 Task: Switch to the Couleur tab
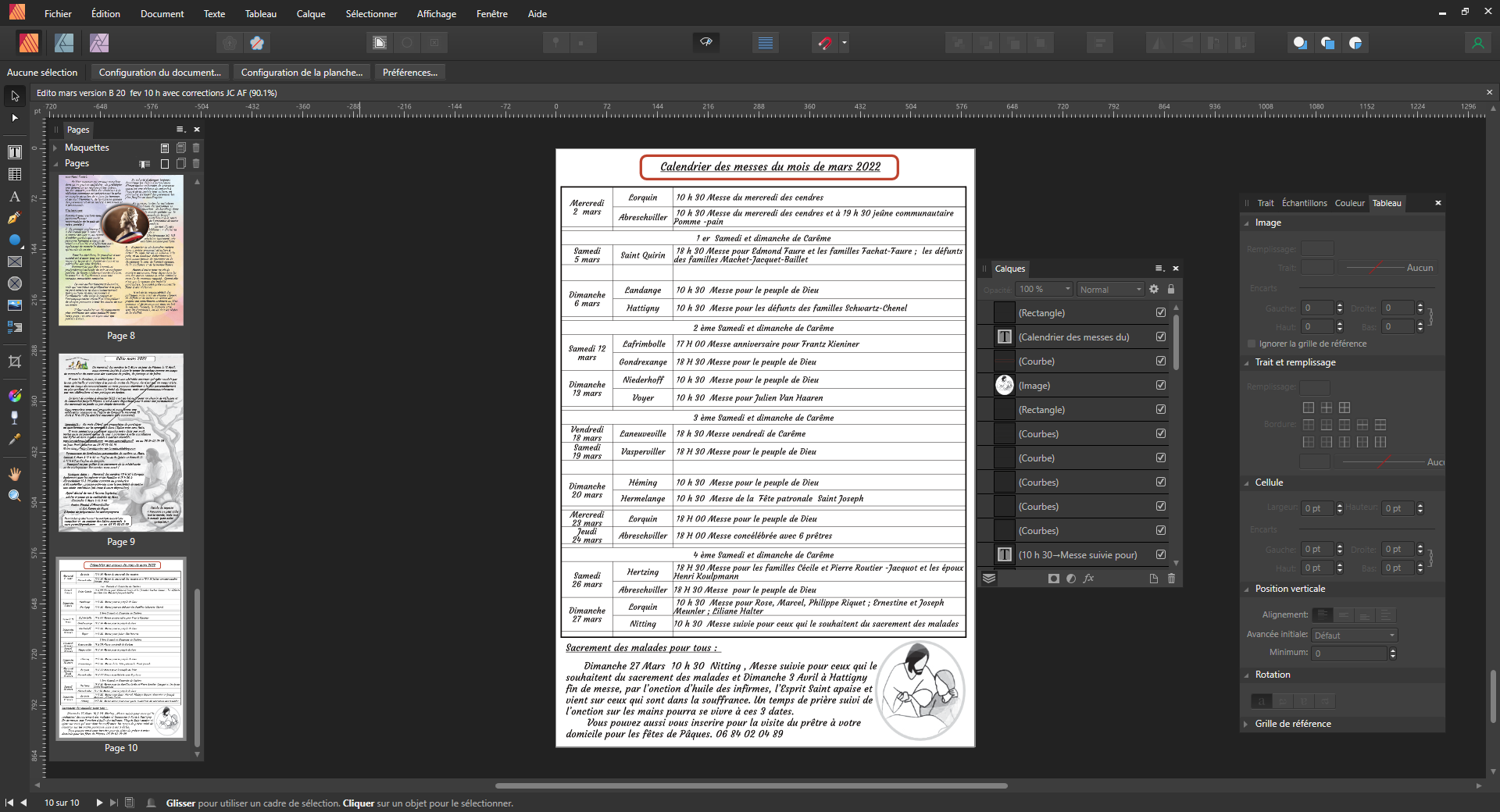[1349, 203]
